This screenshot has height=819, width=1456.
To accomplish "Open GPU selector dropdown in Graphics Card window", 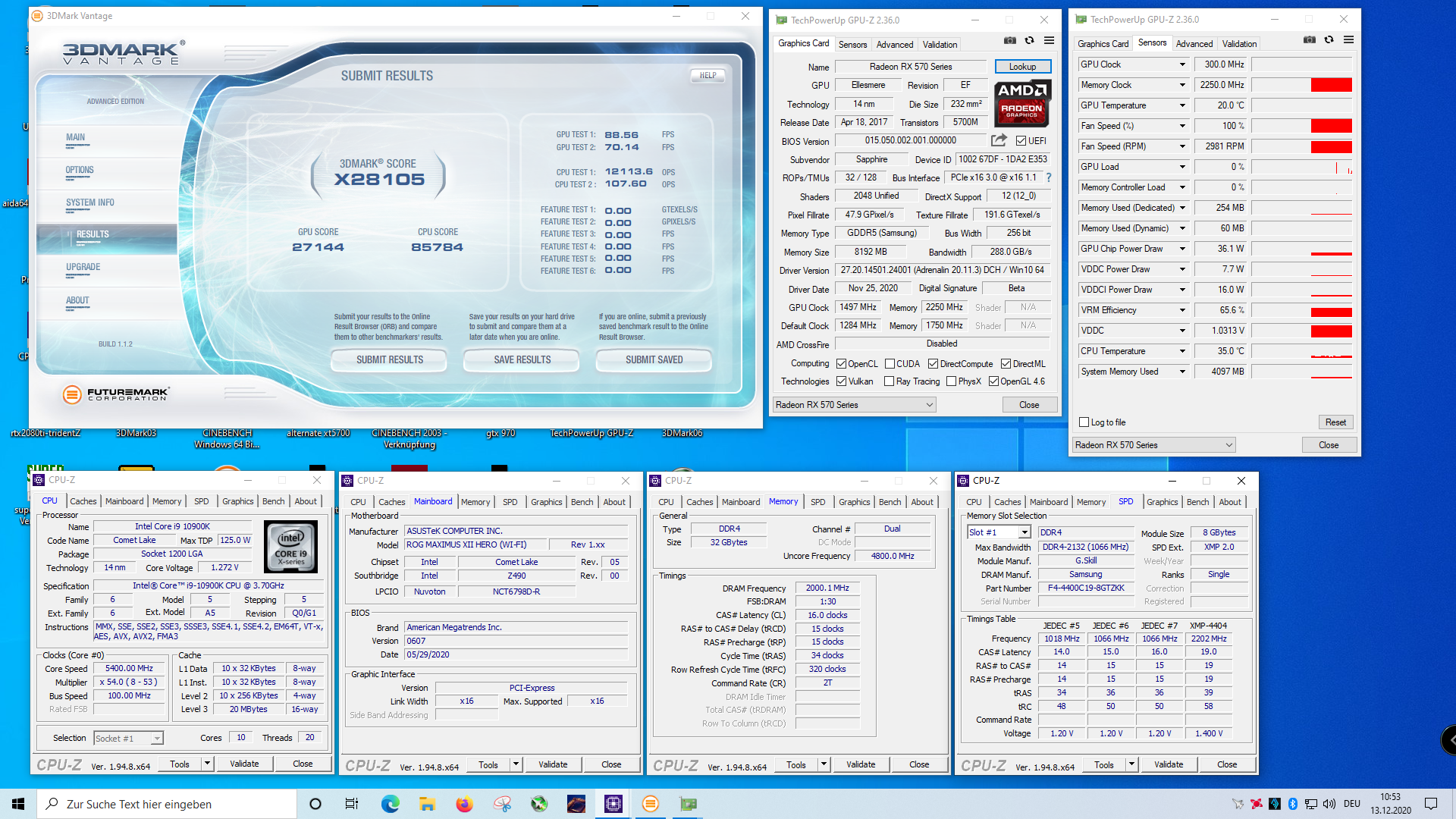I will [x=854, y=405].
